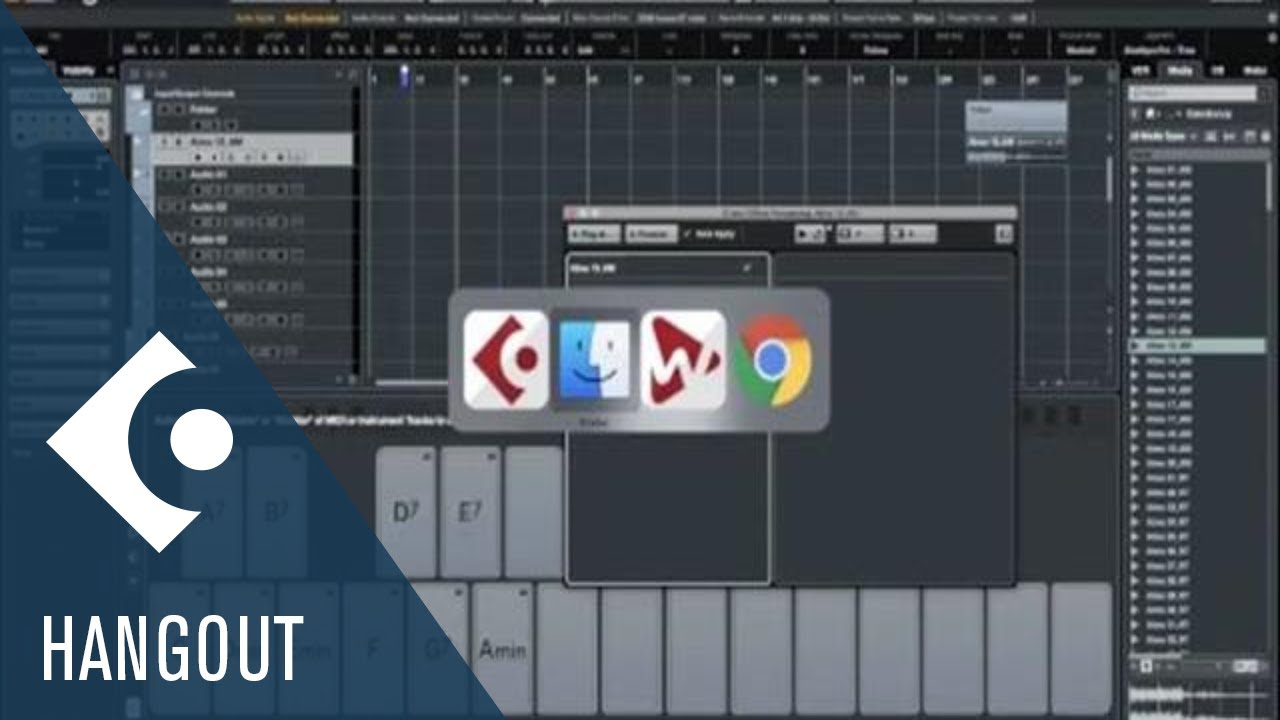The width and height of the screenshot is (1280, 720).
Task: Switch to Cubase in the app switcher
Action: tap(506, 360)
